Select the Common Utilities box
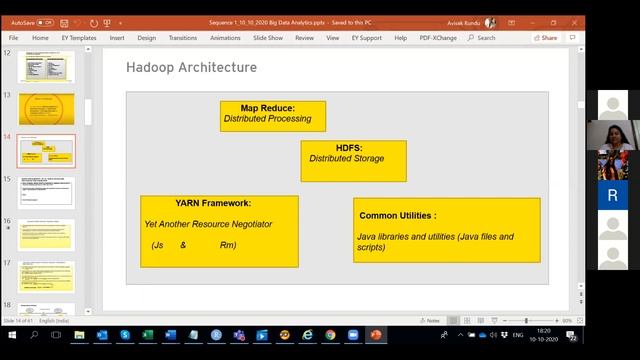Screen dimensions: 640x360 (x=447, y=230)
